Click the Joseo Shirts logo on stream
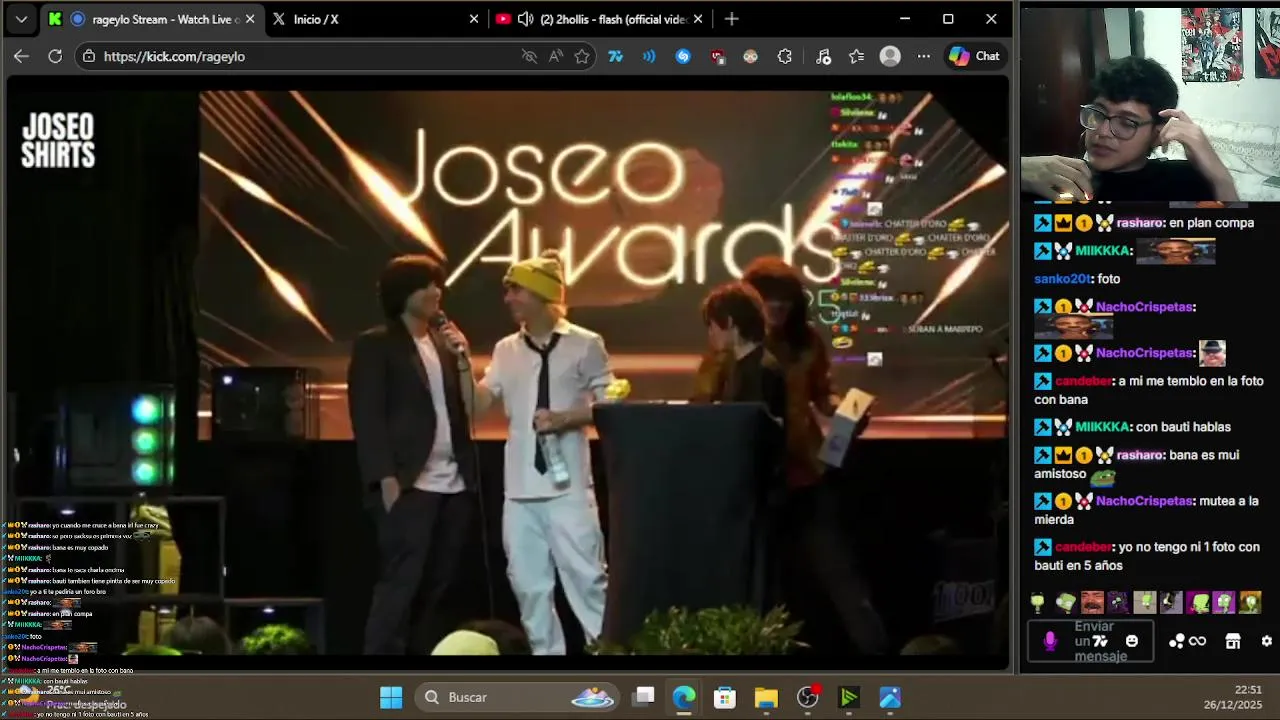 click(x=58, y=140)
